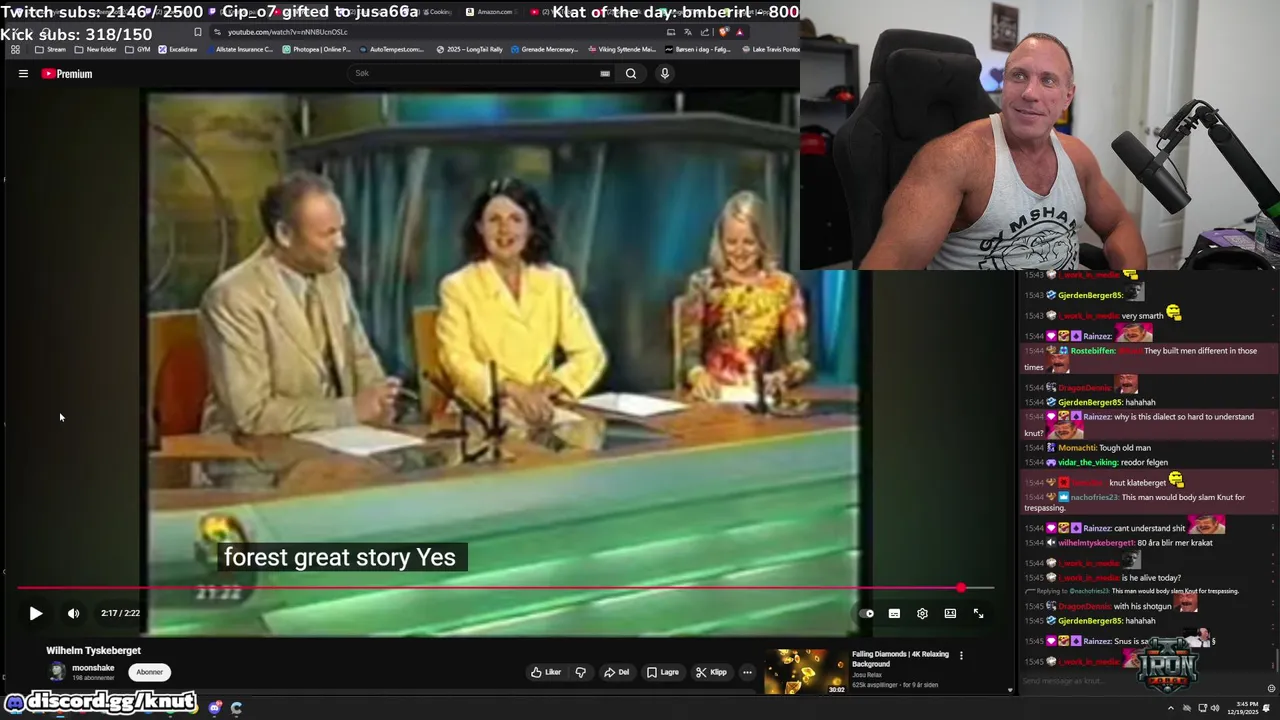1280x720 pixels.
Task: Mute the video with speaker icon
Action: (73, 613)
